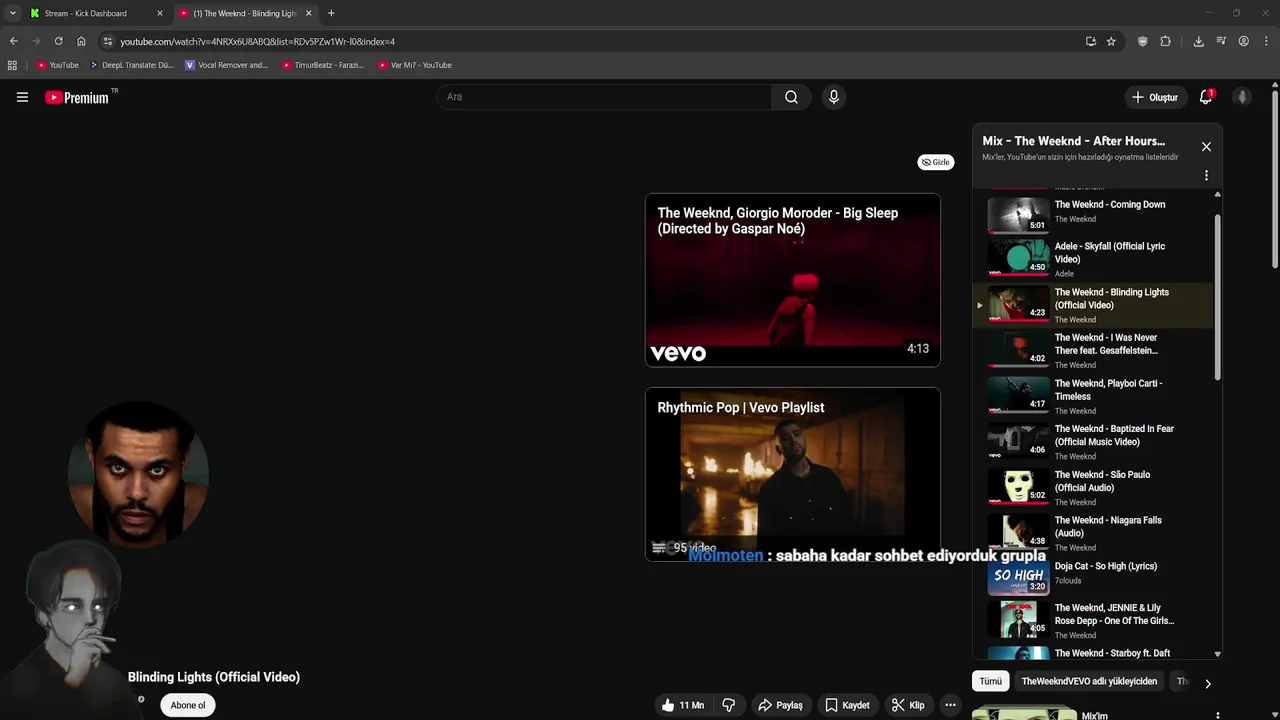Open Vocal Remover bookmark

(226, 65)
